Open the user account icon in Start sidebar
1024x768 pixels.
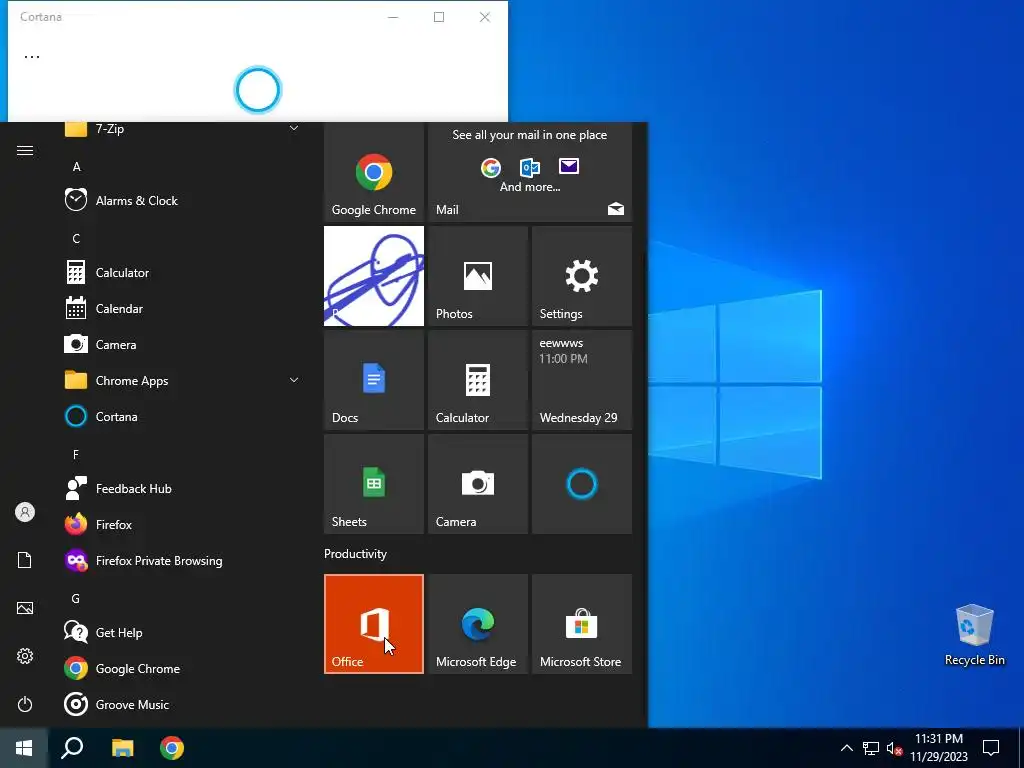pyautogui.click(x=25, y=512)
